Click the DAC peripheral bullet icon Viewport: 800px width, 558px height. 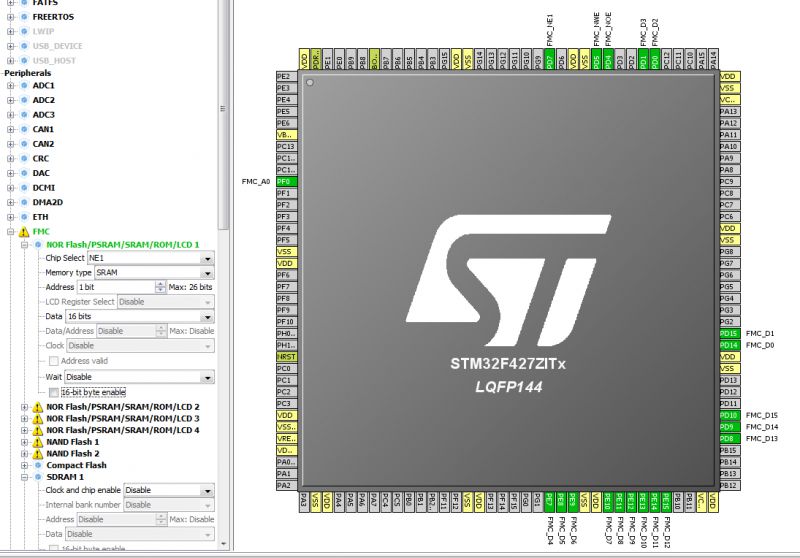click(x=24, y=173)
